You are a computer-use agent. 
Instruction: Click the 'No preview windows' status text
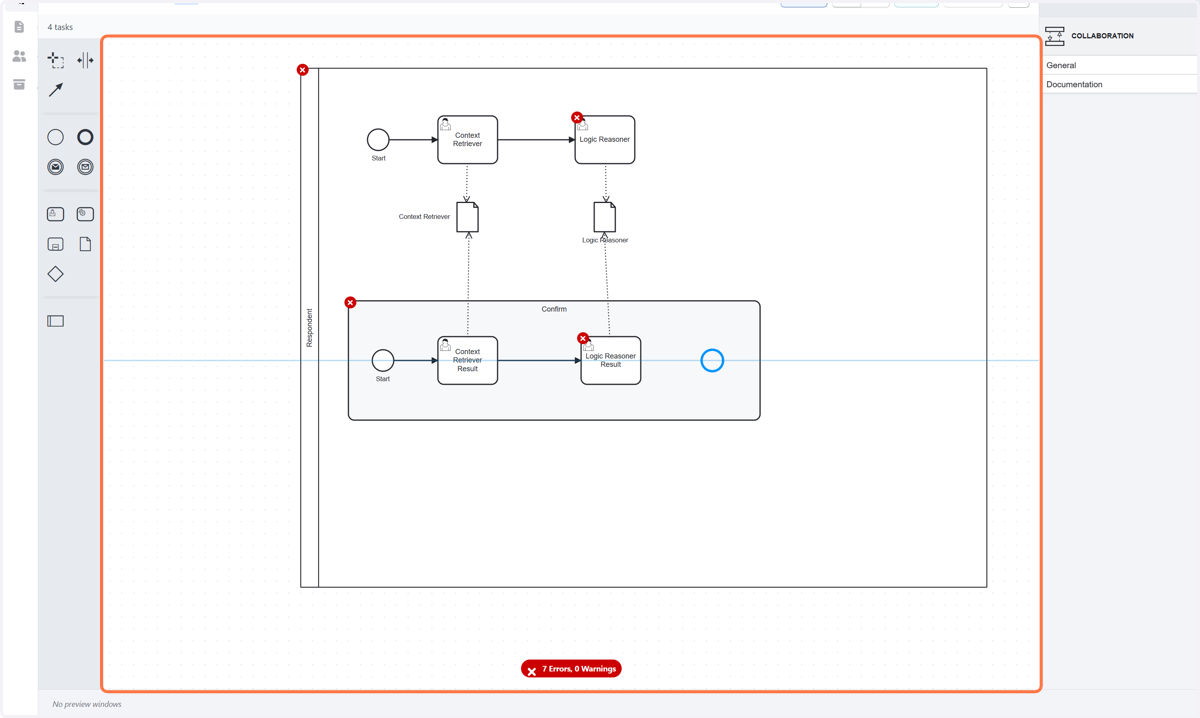(x=87, y=704)
